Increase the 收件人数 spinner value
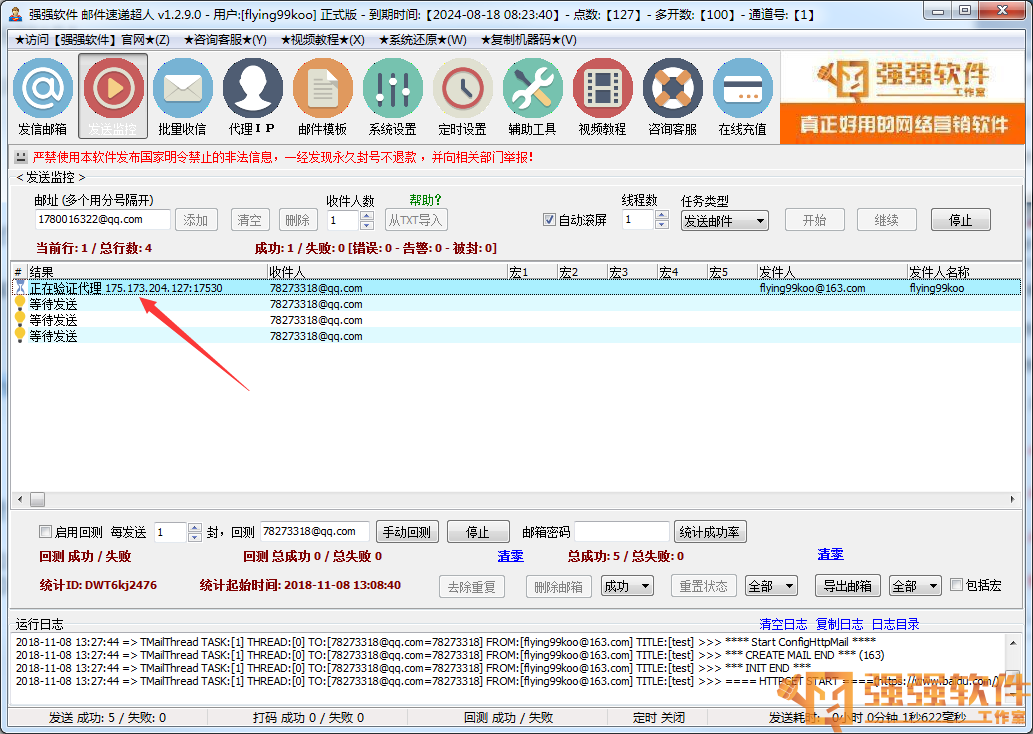The image size is (1033, 734). (x=367, y=215)
